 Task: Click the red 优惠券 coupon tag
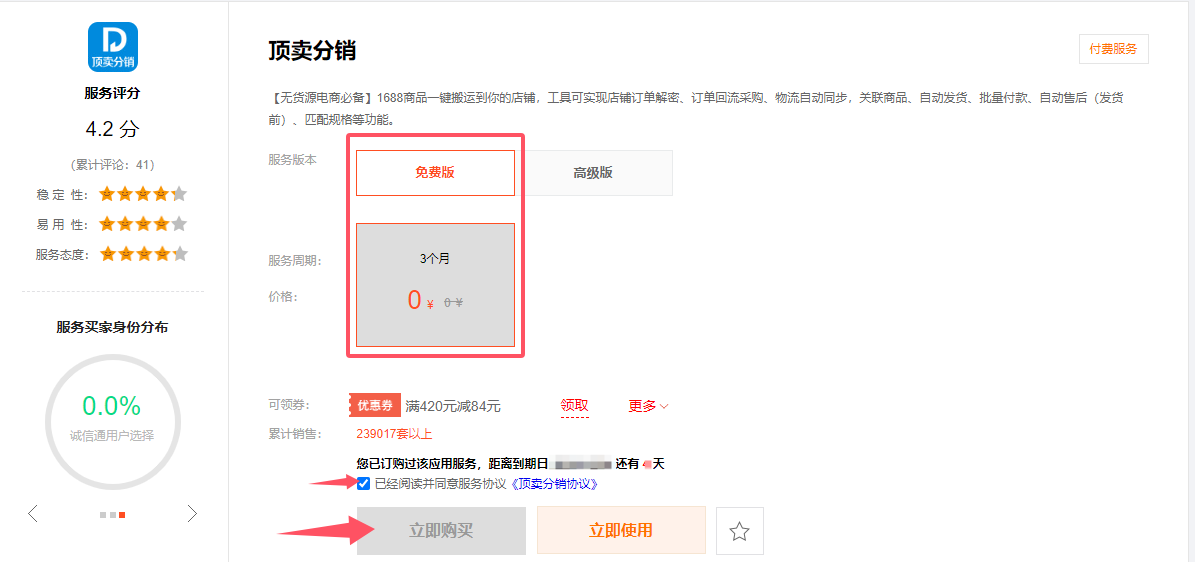coord(375,405)
